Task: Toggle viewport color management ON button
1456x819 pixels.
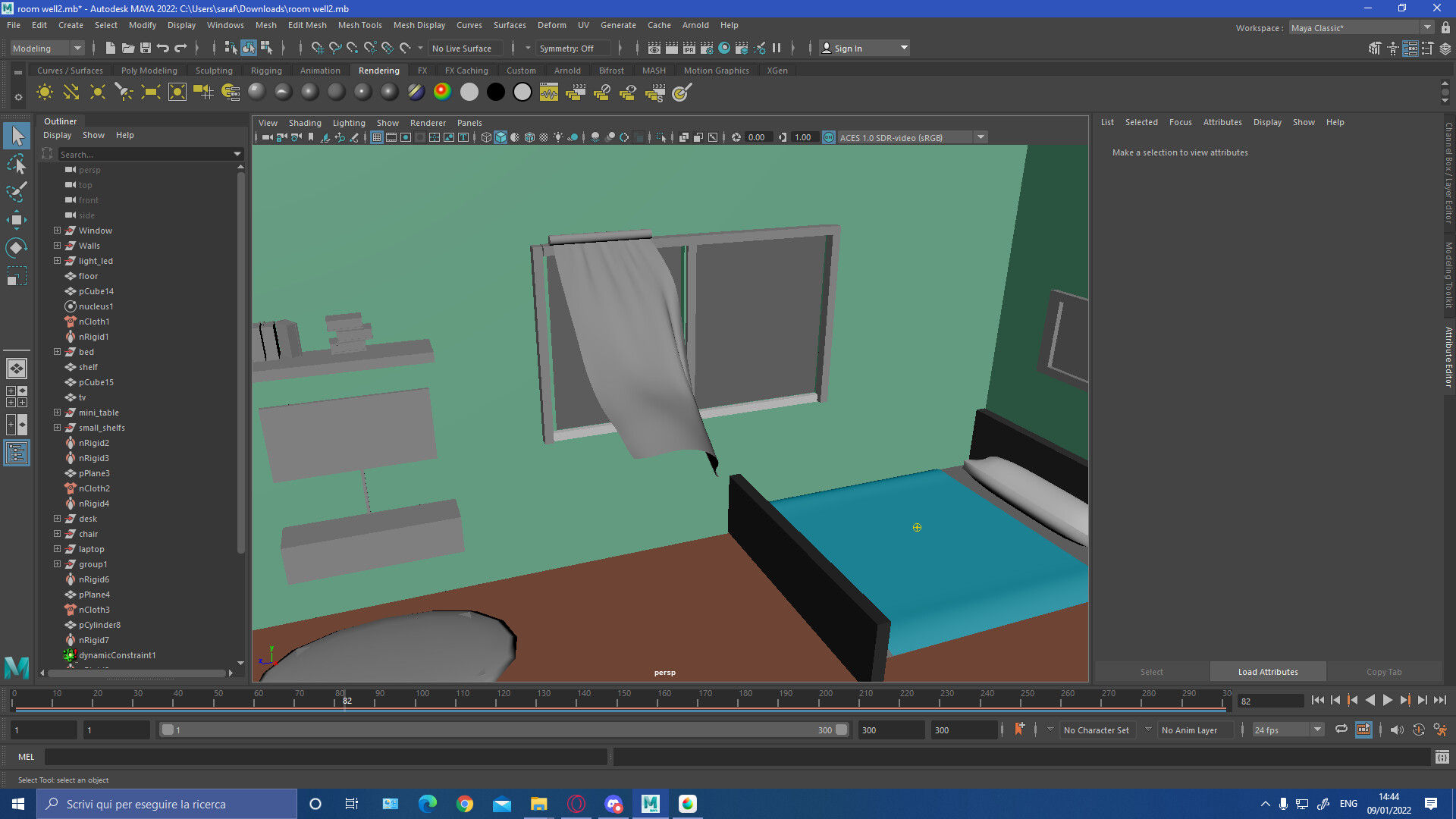Action: click(x=829, y=137)
